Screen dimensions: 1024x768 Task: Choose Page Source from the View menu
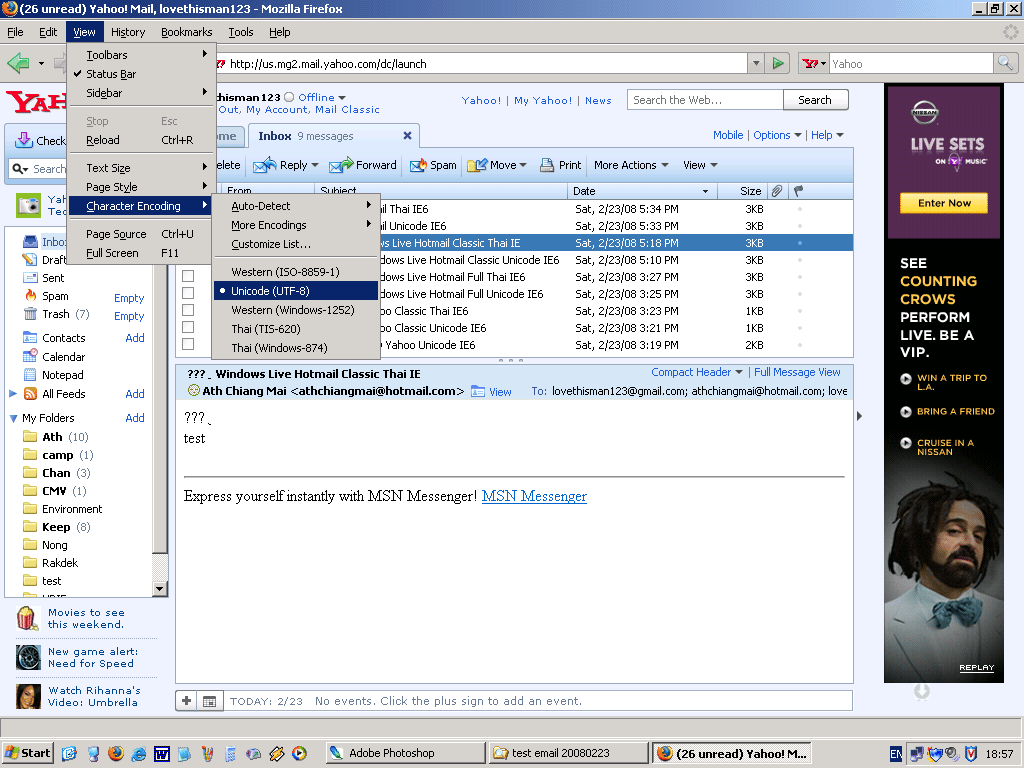click(x=140, y=234)
